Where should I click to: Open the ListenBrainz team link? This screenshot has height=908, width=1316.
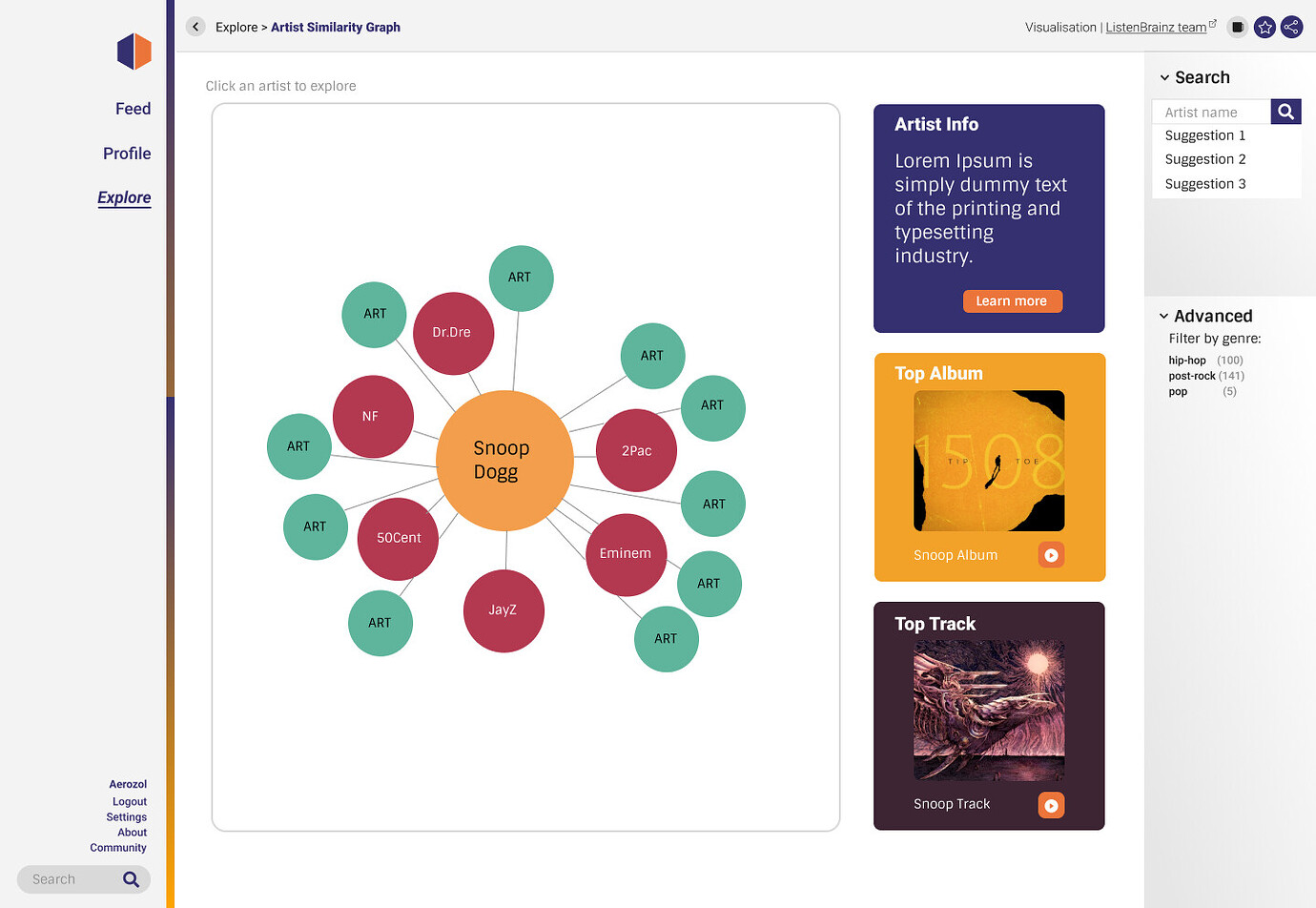coord(1156,27)
